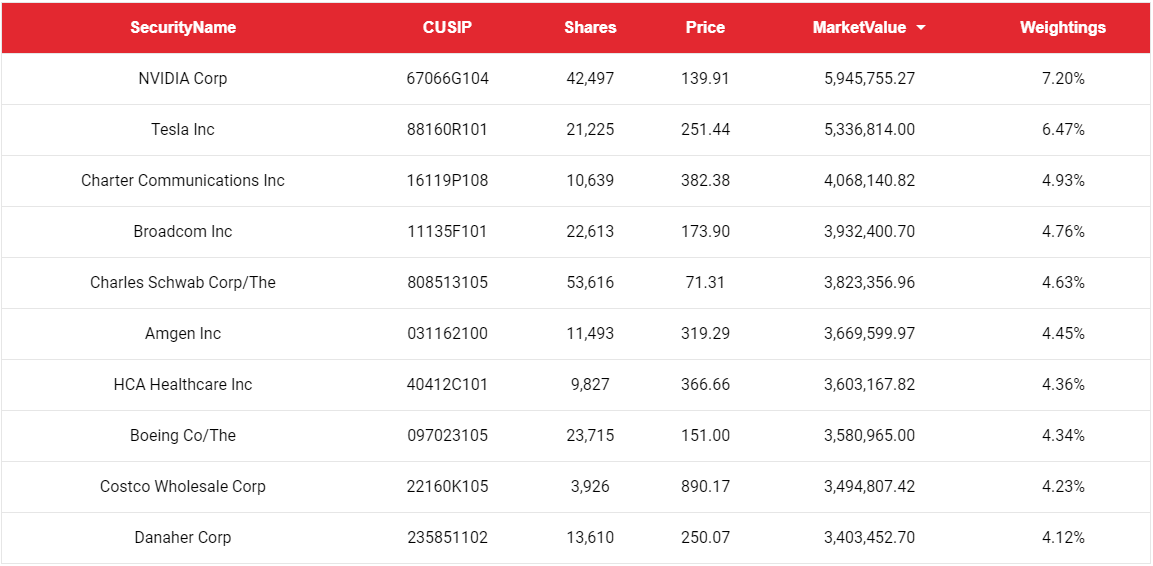Click market value 3,403,452.70

point(870,537)
